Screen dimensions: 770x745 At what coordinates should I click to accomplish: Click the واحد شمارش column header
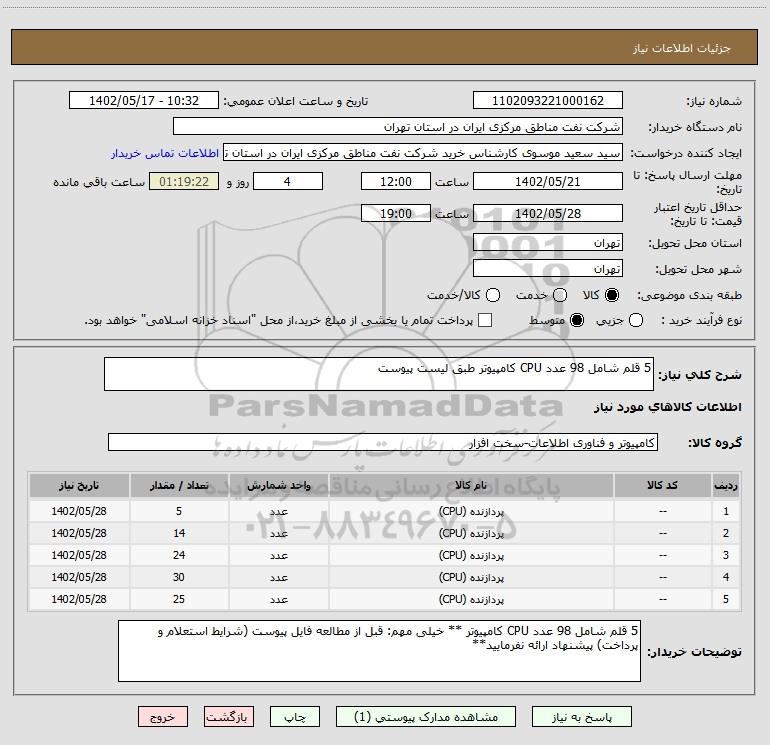[x=278, y=485]
